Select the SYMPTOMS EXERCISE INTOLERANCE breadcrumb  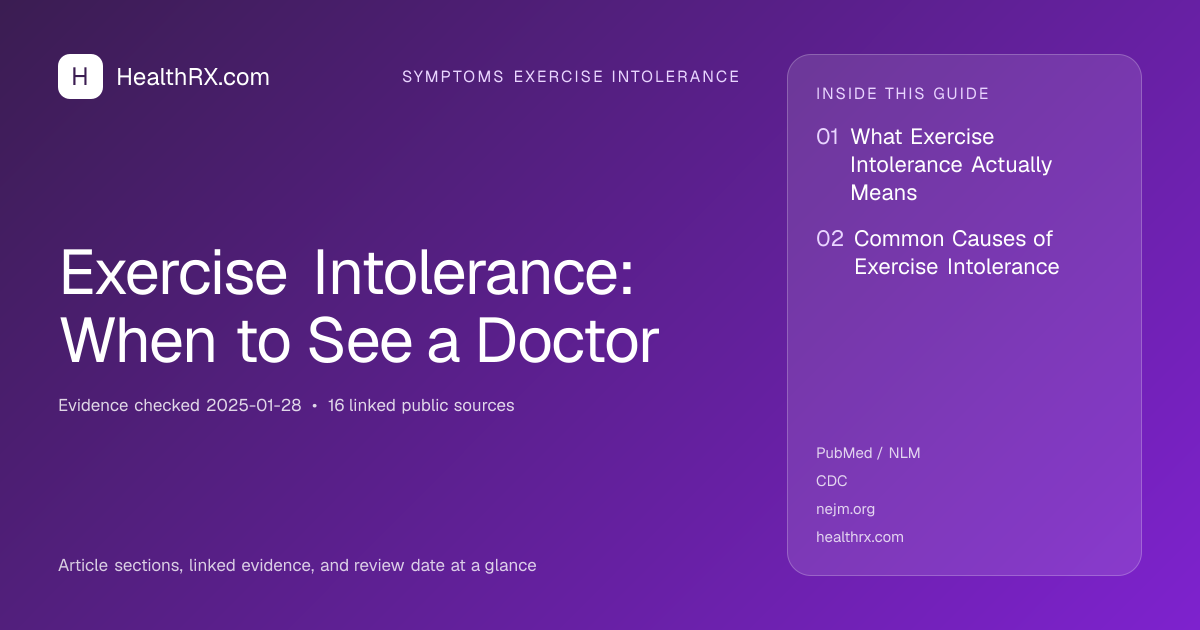[x=571, y=77]
